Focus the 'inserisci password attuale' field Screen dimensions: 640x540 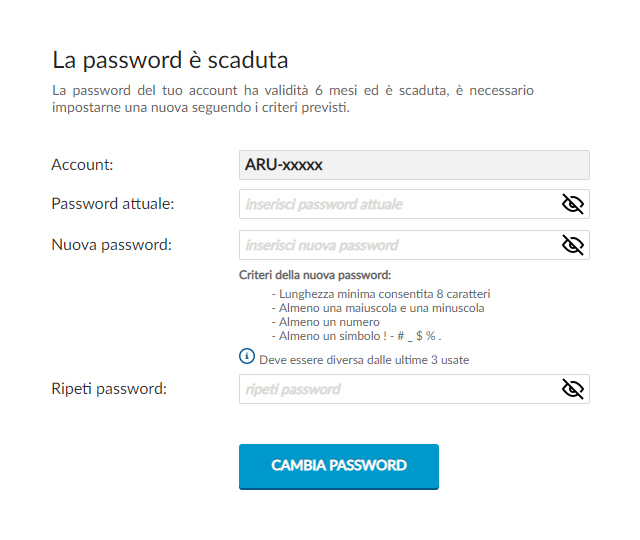click(x=414, y=204)
